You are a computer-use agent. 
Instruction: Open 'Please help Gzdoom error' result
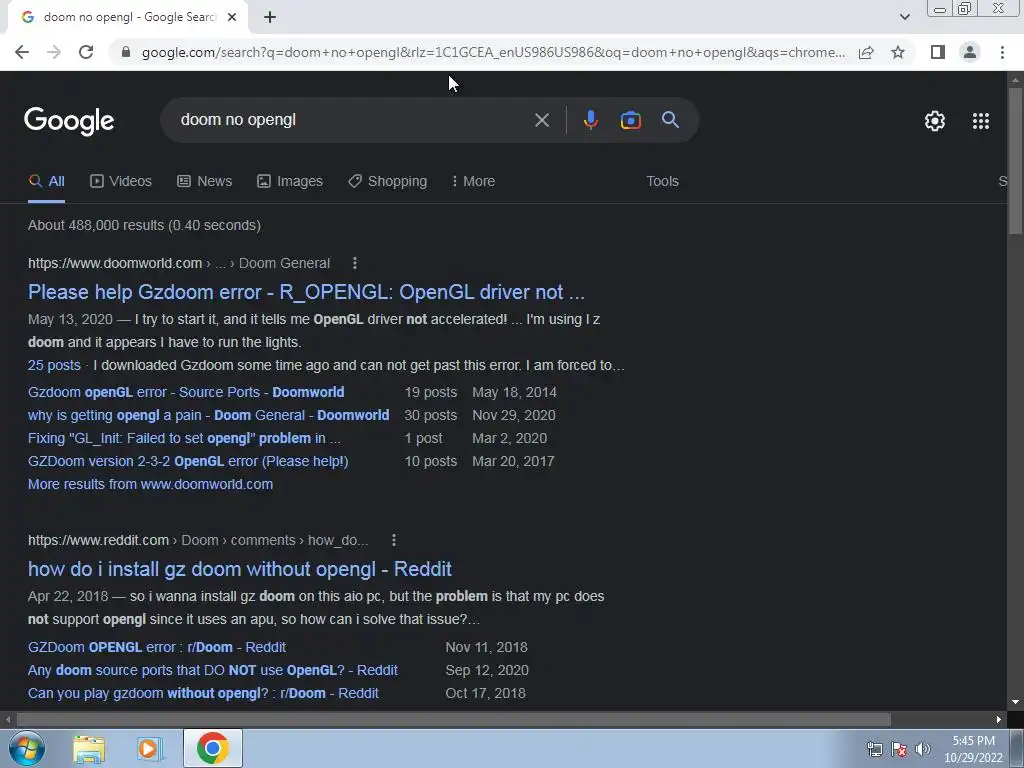pyautogui.click(x=306, y=292)
